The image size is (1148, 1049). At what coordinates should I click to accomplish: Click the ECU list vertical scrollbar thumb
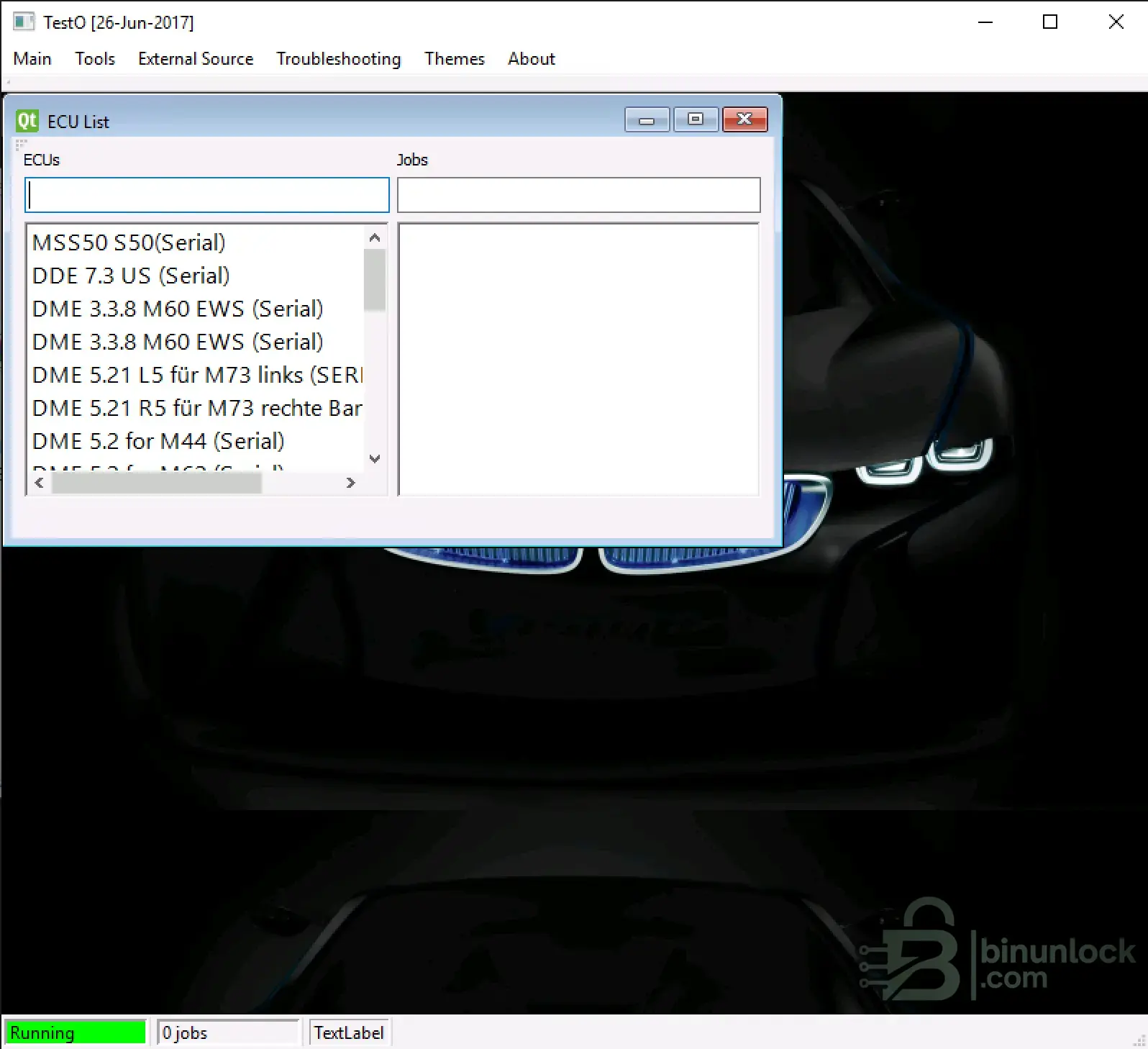tap(375, 280)
